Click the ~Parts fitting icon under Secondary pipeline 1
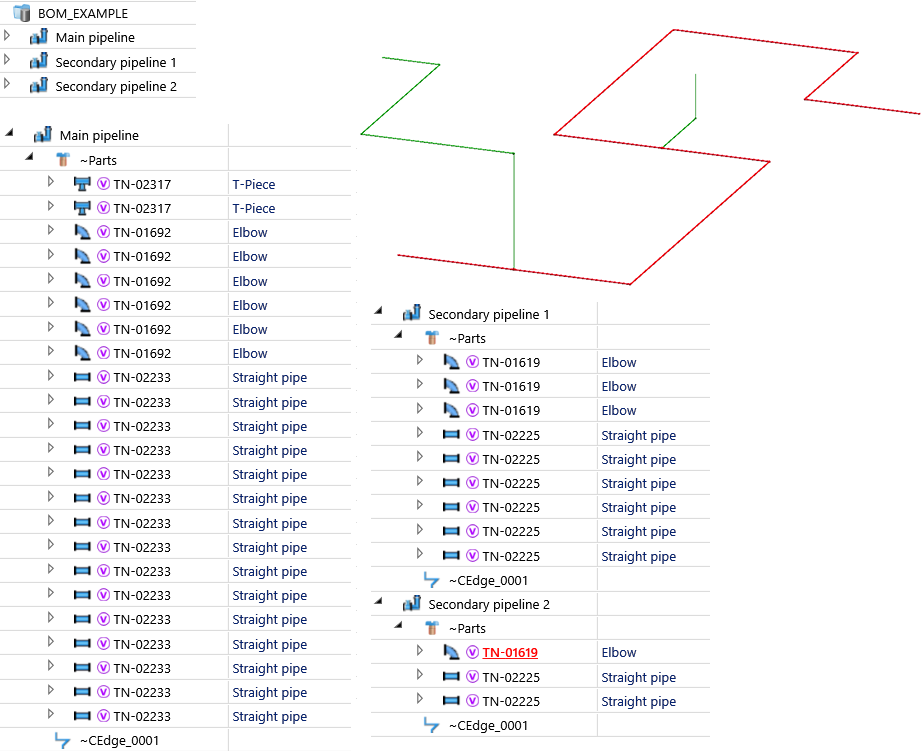The width and height of the screenshot is (921, 751). coord(432,338)
